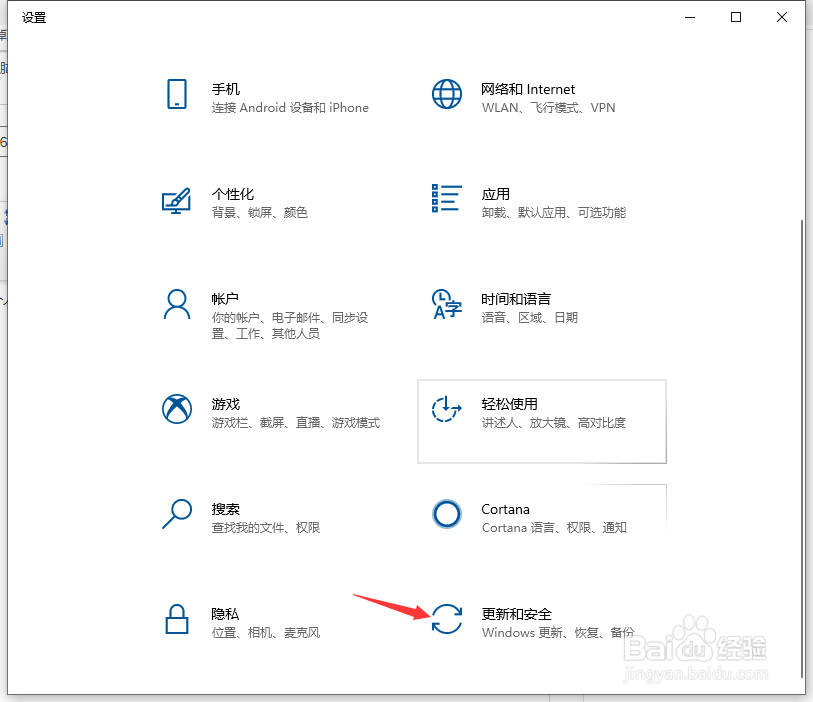
Task: Select the 游戏 Xbox logo icon
Action: click(x=177, y=410)
